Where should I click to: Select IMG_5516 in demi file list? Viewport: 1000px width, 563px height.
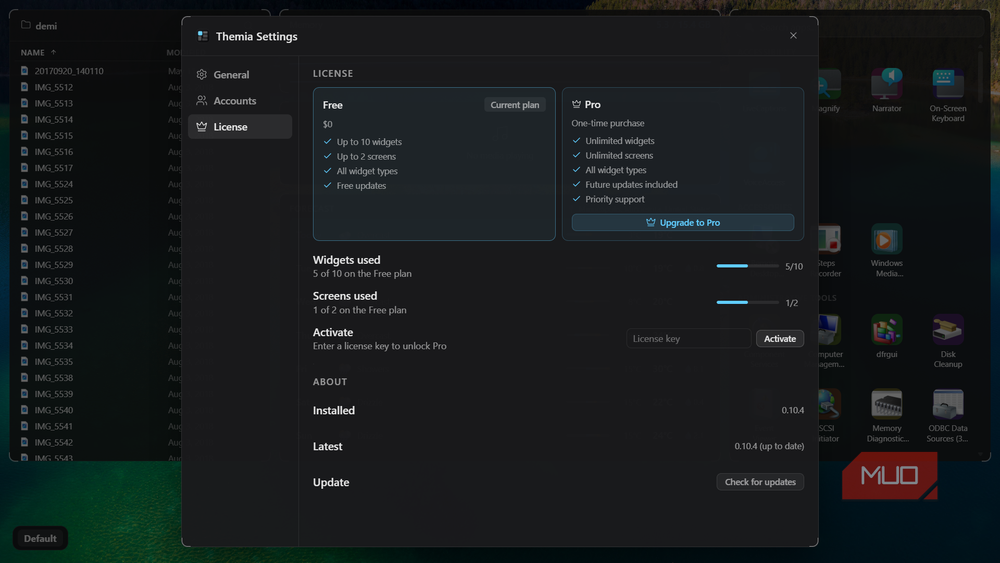[x=54, y=152]
